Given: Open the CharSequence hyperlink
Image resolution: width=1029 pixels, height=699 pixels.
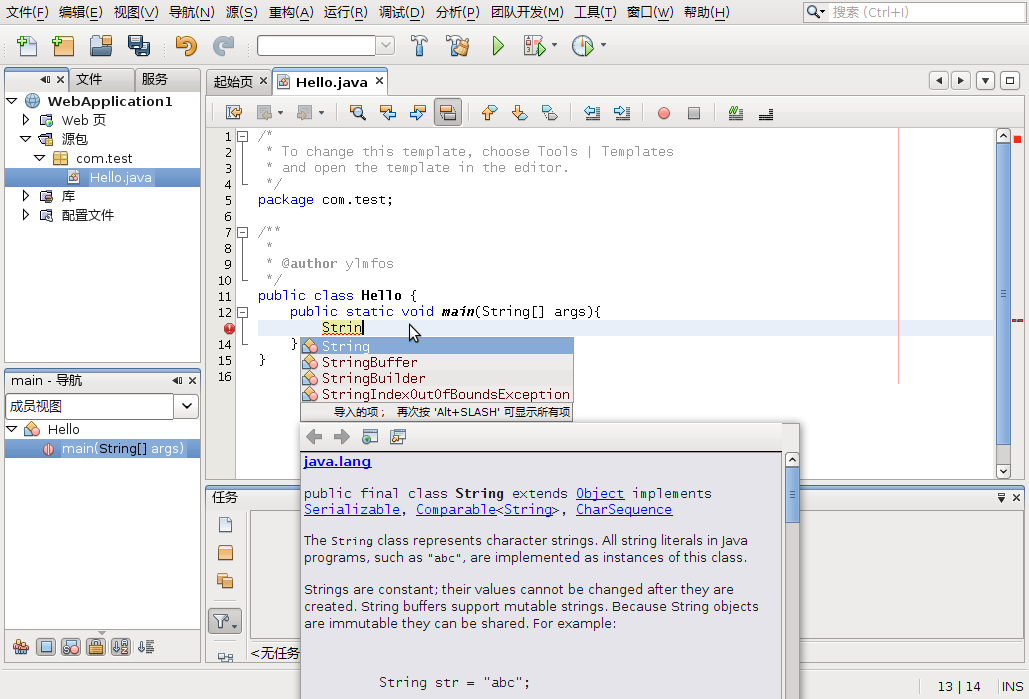Looking at the screenshot, I should click(x=624, y=509).
